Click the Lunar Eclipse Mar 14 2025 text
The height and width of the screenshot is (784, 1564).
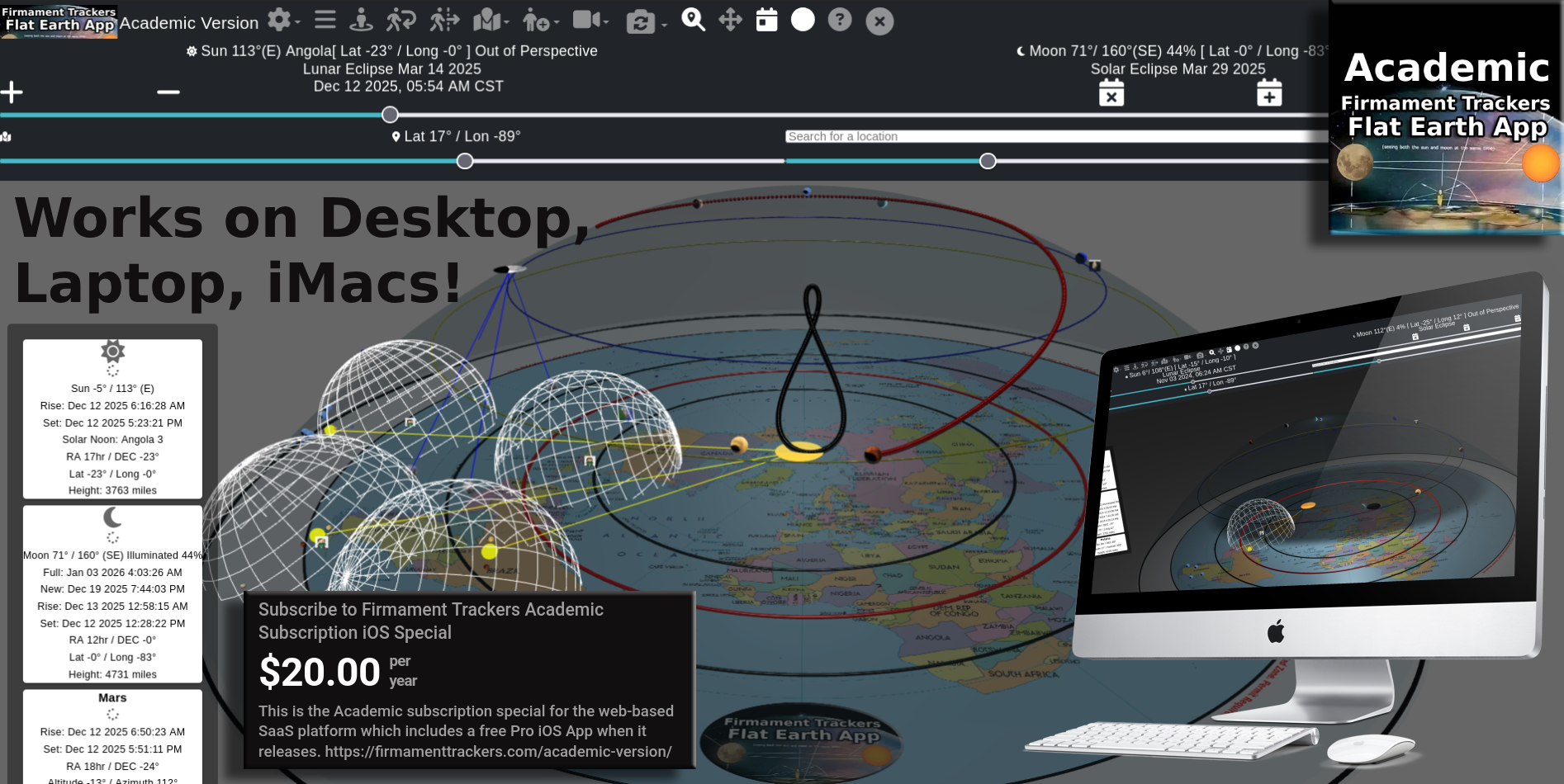[x=391, y=69]
